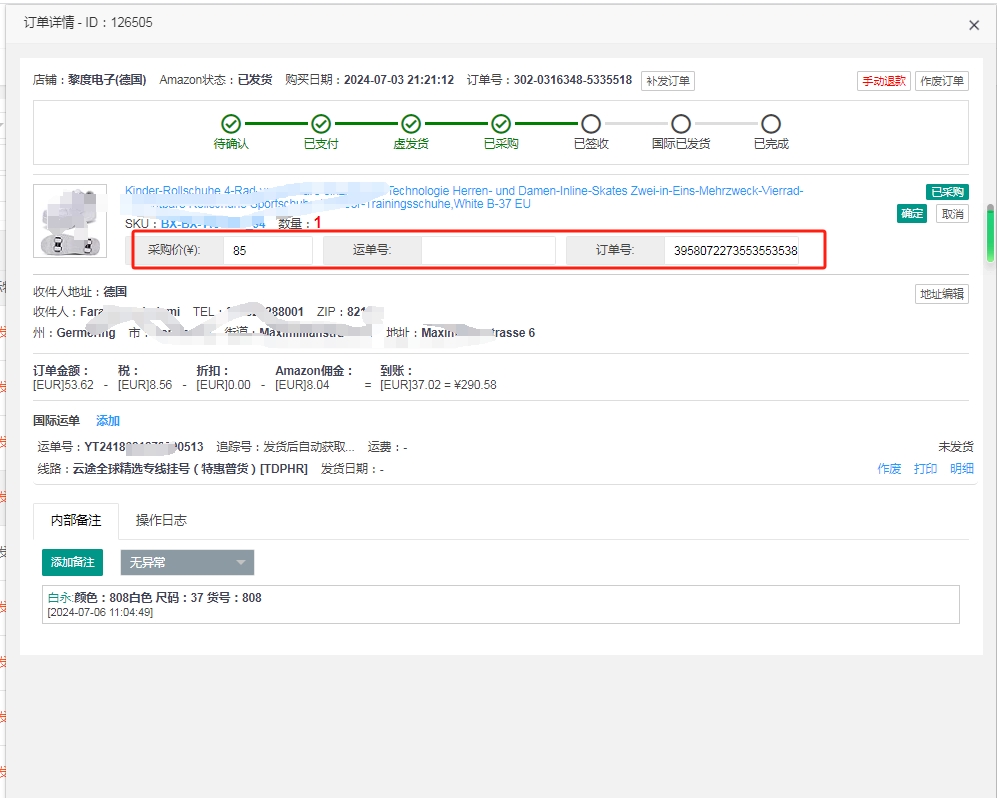Click the 待确认 step circle icon

tap(231, 124)
